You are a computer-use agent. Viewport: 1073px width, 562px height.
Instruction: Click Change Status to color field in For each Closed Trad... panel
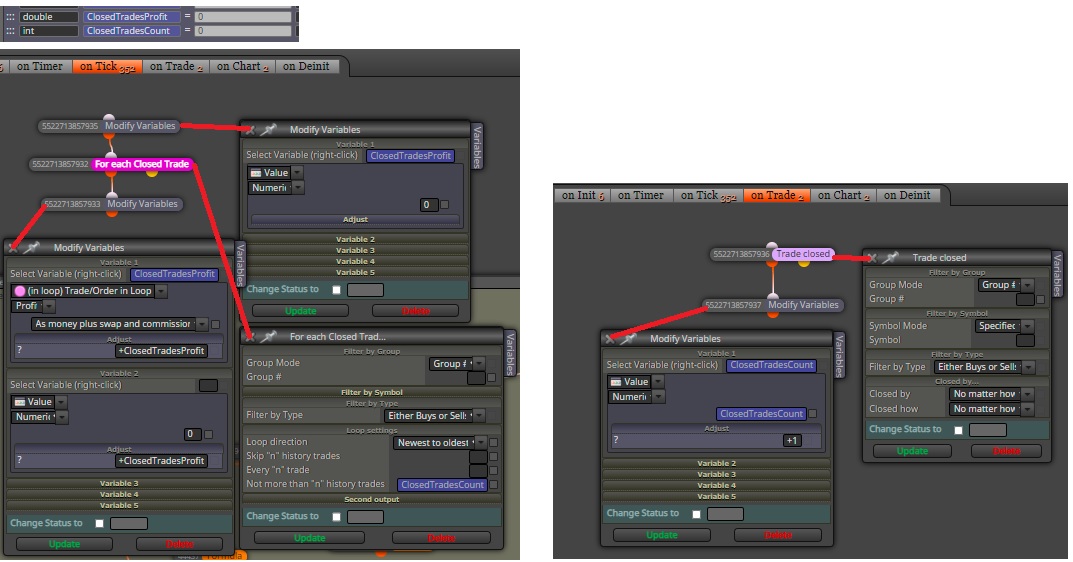pyautogui.click(x=365, y=517)
